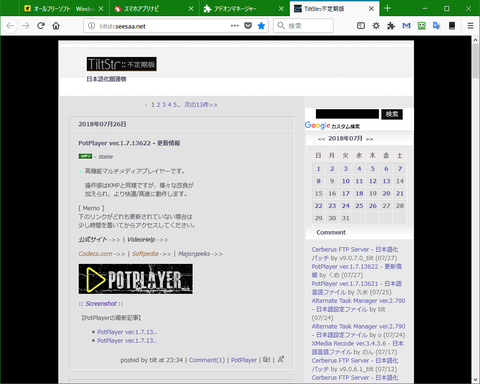Click the dark book extension icon
Screen dimensions: 480x384
(452, 26)
